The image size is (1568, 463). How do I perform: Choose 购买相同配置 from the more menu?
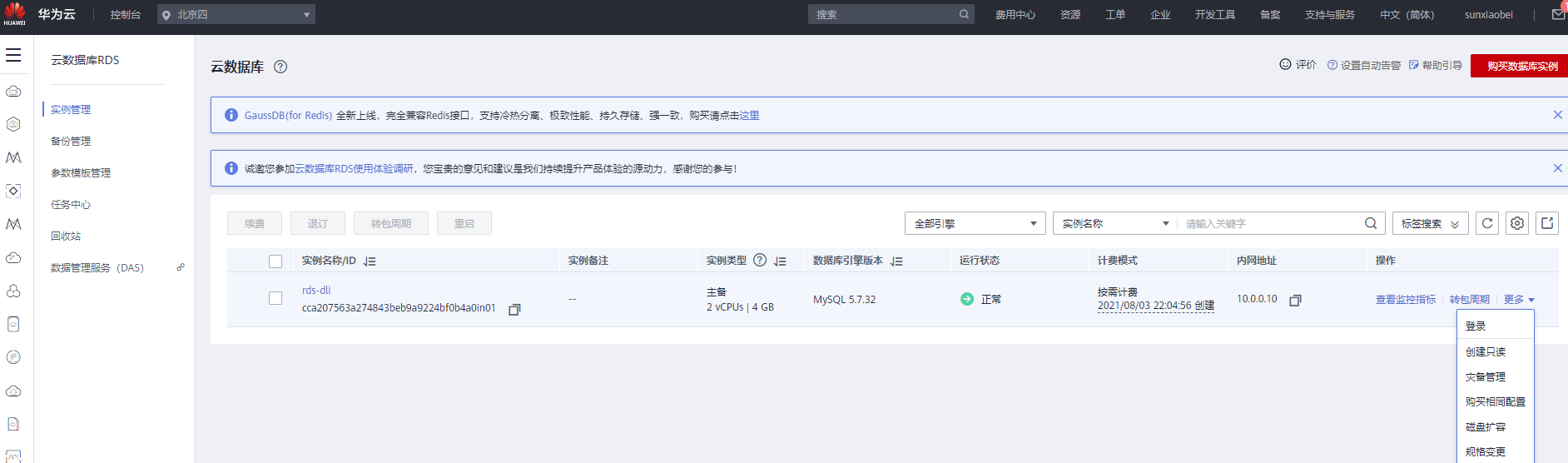tap(1496, 401)
